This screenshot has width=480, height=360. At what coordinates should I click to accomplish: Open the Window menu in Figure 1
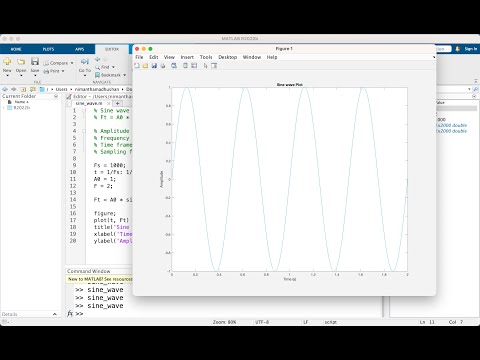point(252,57)
